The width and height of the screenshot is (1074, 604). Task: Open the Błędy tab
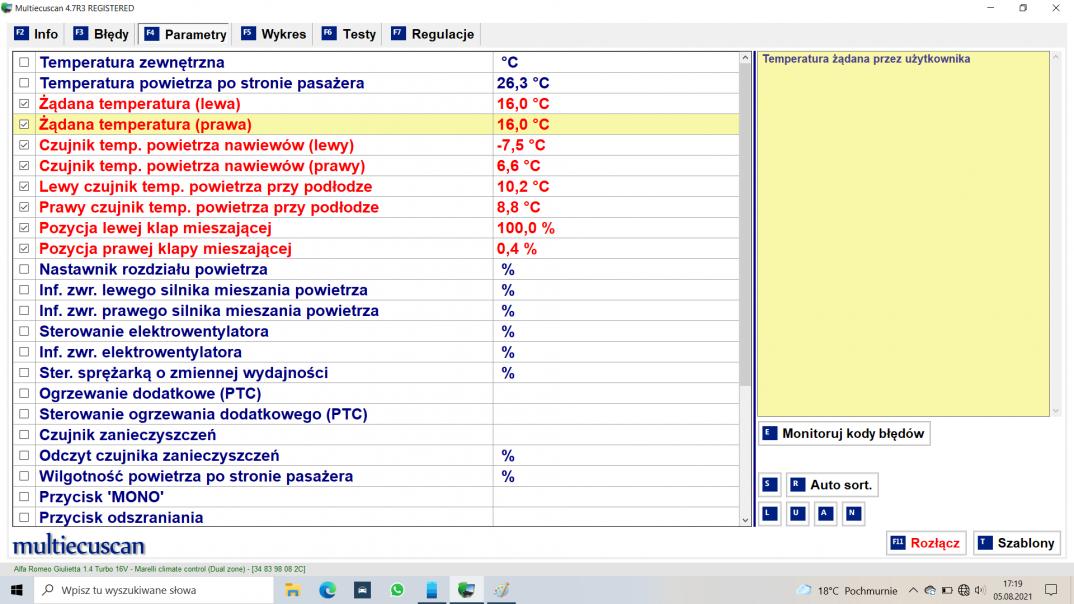tap(101, 34)
